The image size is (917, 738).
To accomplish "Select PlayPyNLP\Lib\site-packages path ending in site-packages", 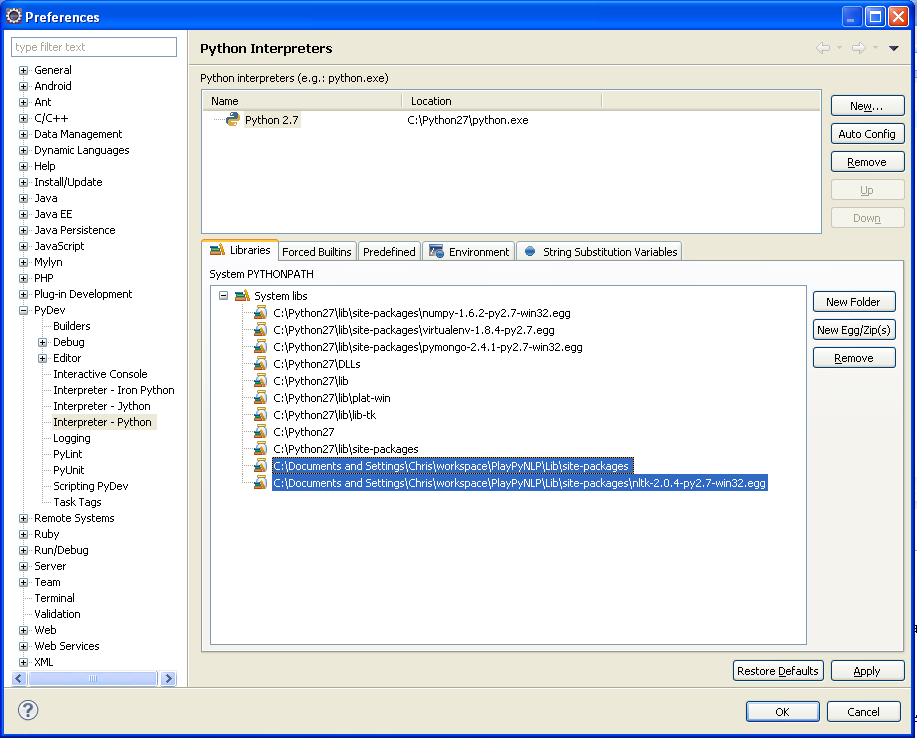I will coord(451,466).
